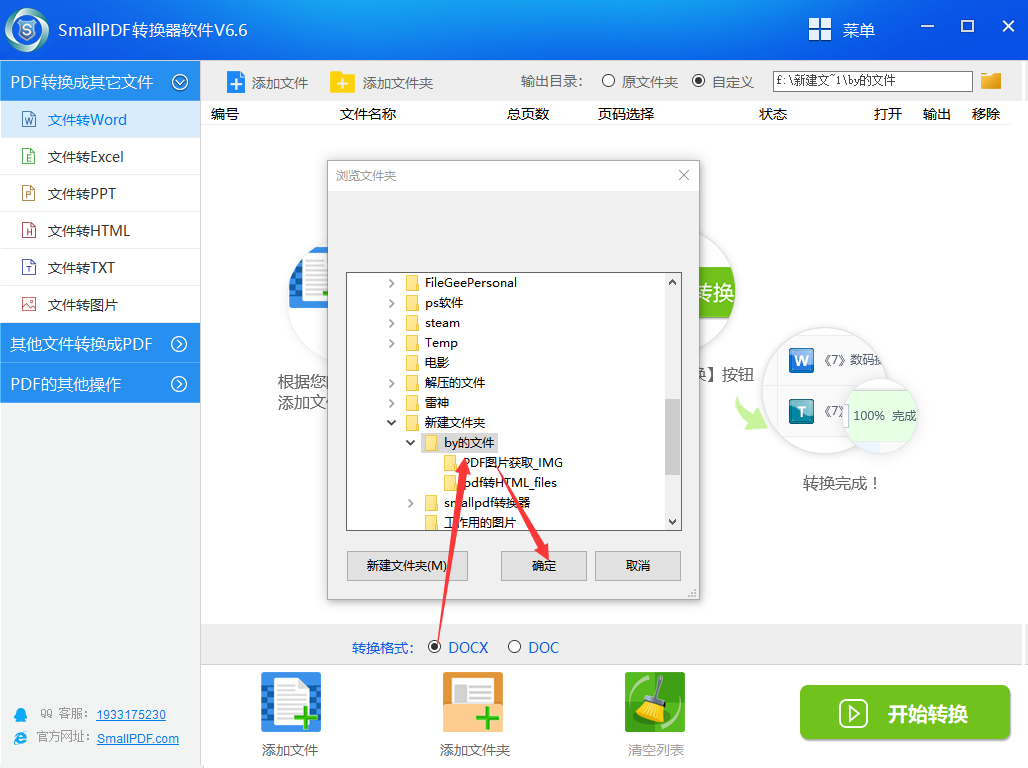Screen dimensions: 1028x768
Task: Click the tree scrollbar down arrow
Action: (x=672, y=521)
